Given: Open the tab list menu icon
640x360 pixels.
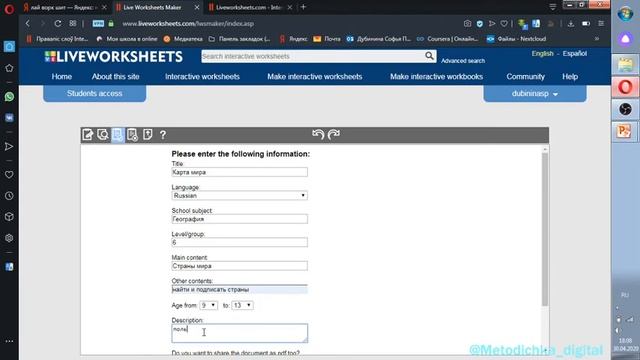Looking at the screenshot, I should [553, 7].
